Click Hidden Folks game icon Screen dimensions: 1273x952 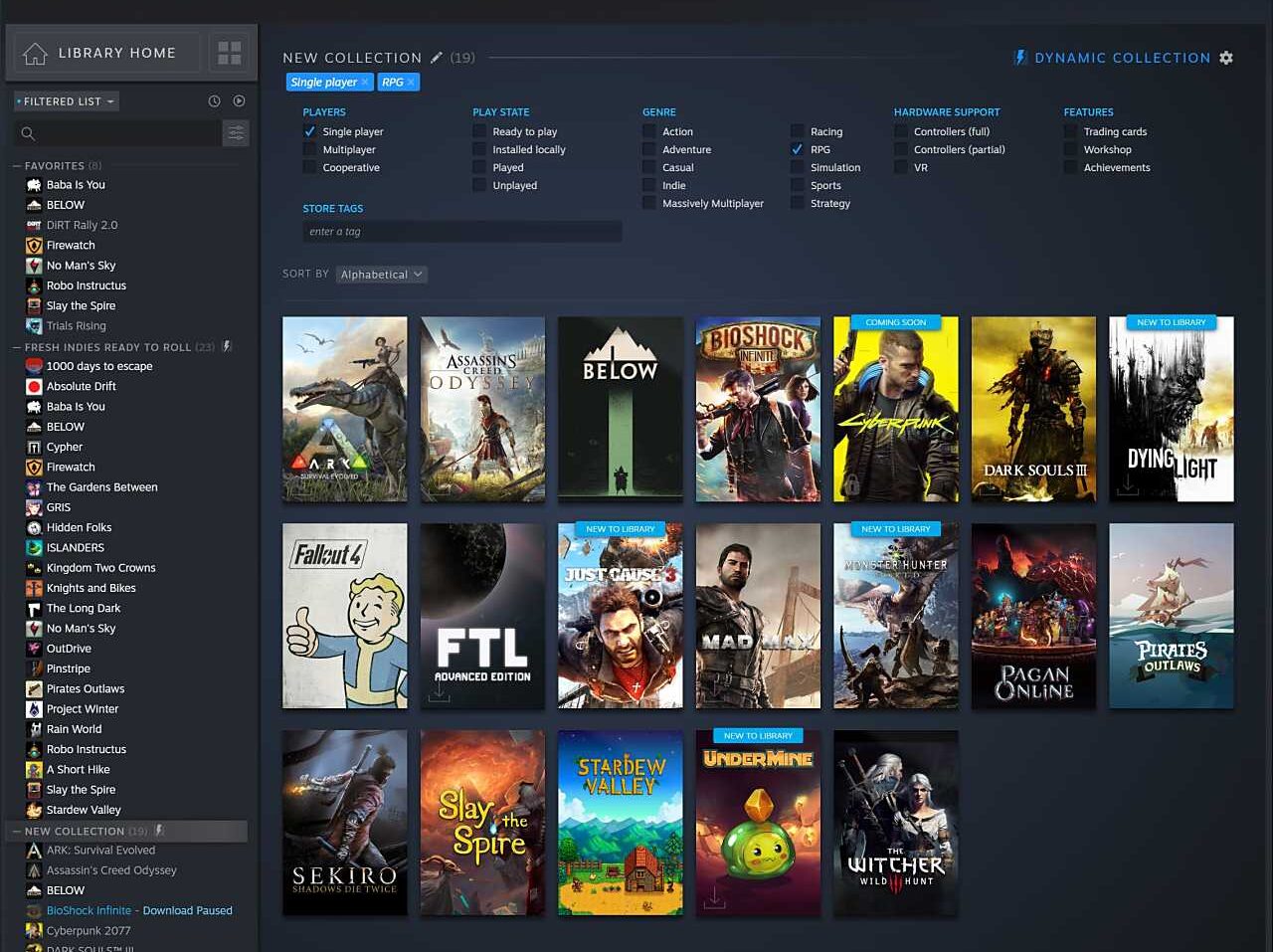tap(34, 528)
